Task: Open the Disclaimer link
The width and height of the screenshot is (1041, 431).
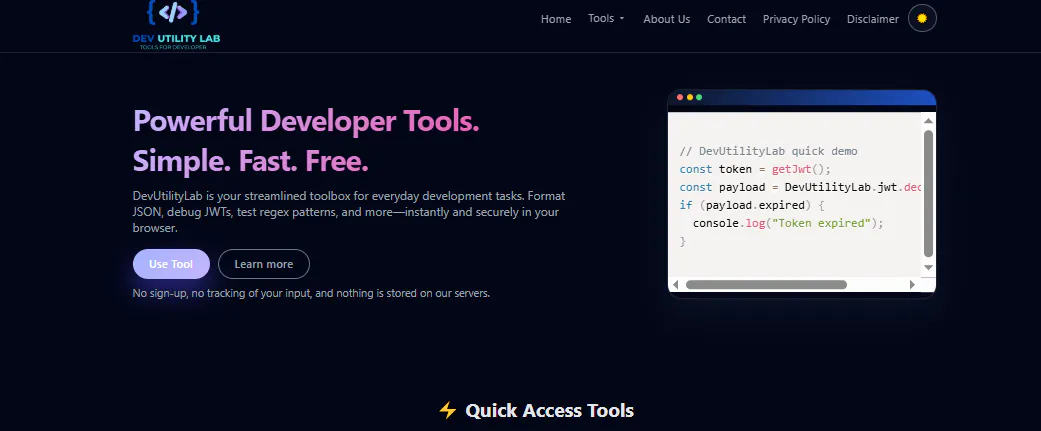Action: click(872, 19)
